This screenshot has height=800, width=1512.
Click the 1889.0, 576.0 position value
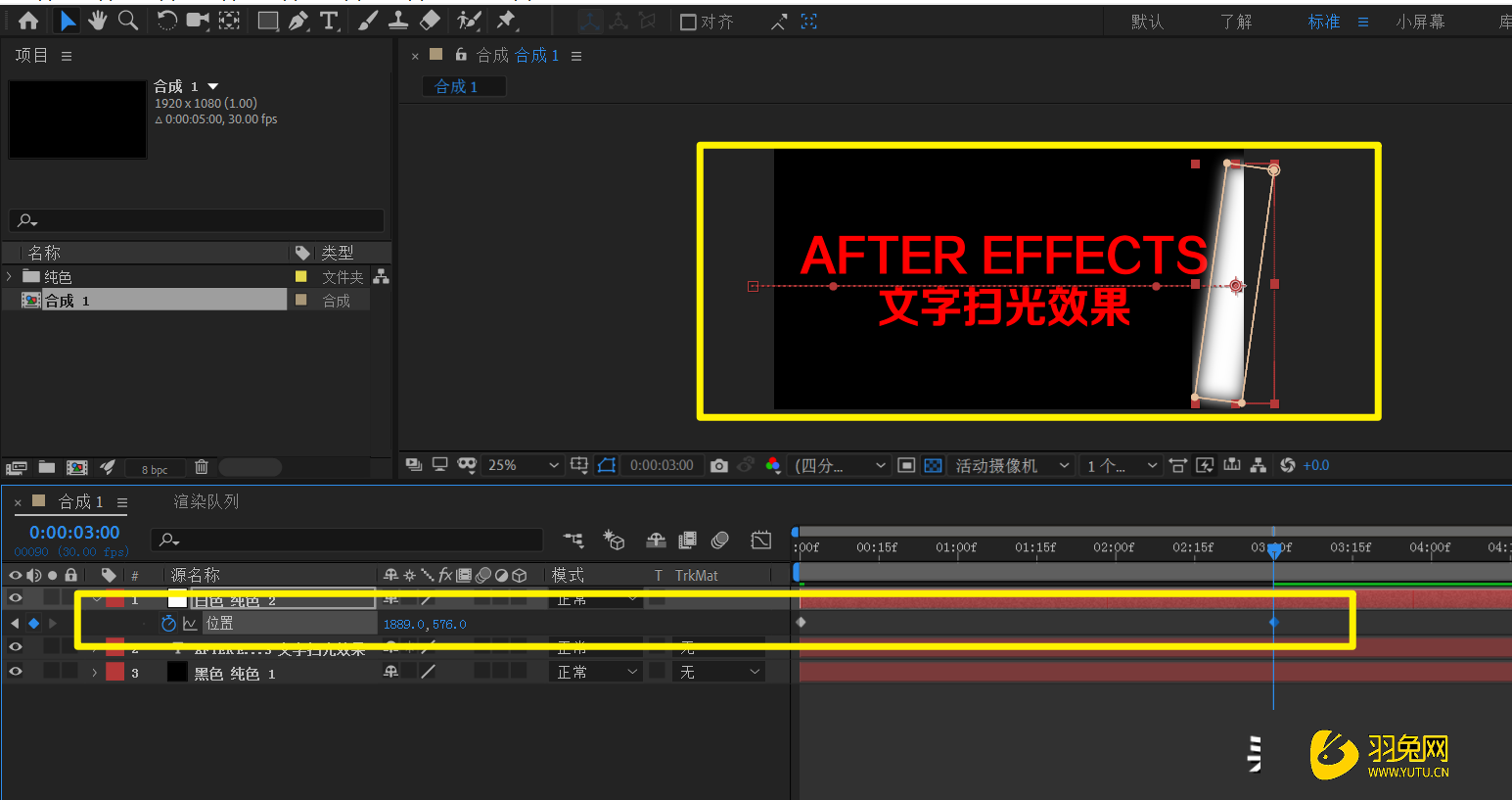coord(425,624)
